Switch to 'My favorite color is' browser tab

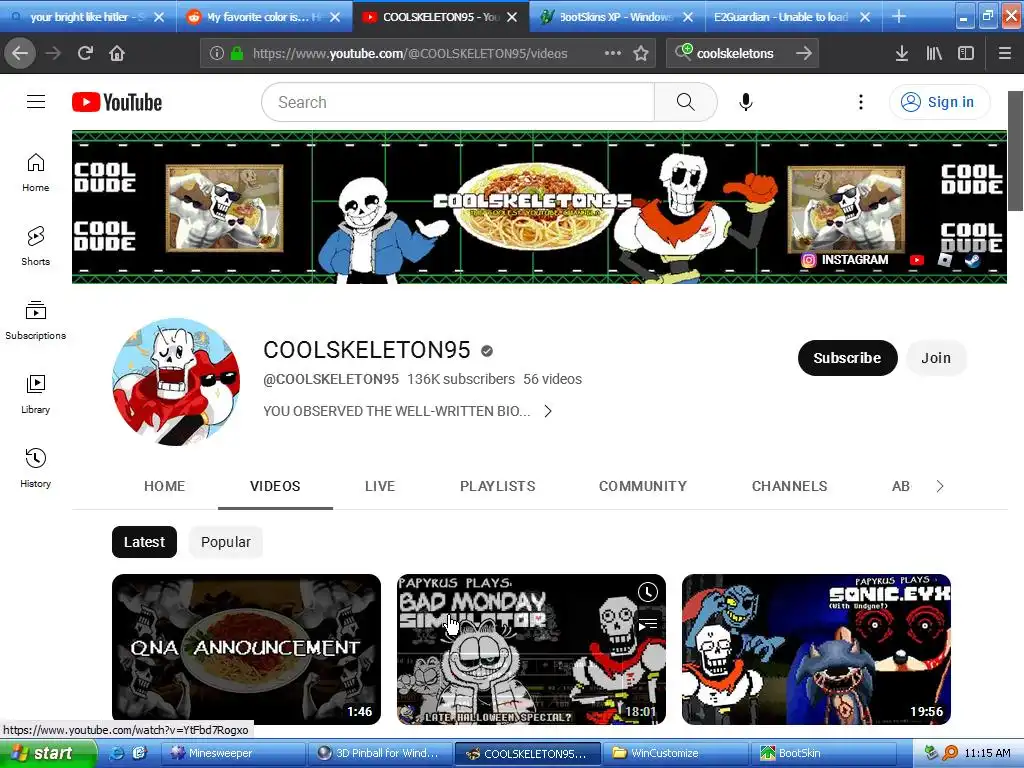264,16
